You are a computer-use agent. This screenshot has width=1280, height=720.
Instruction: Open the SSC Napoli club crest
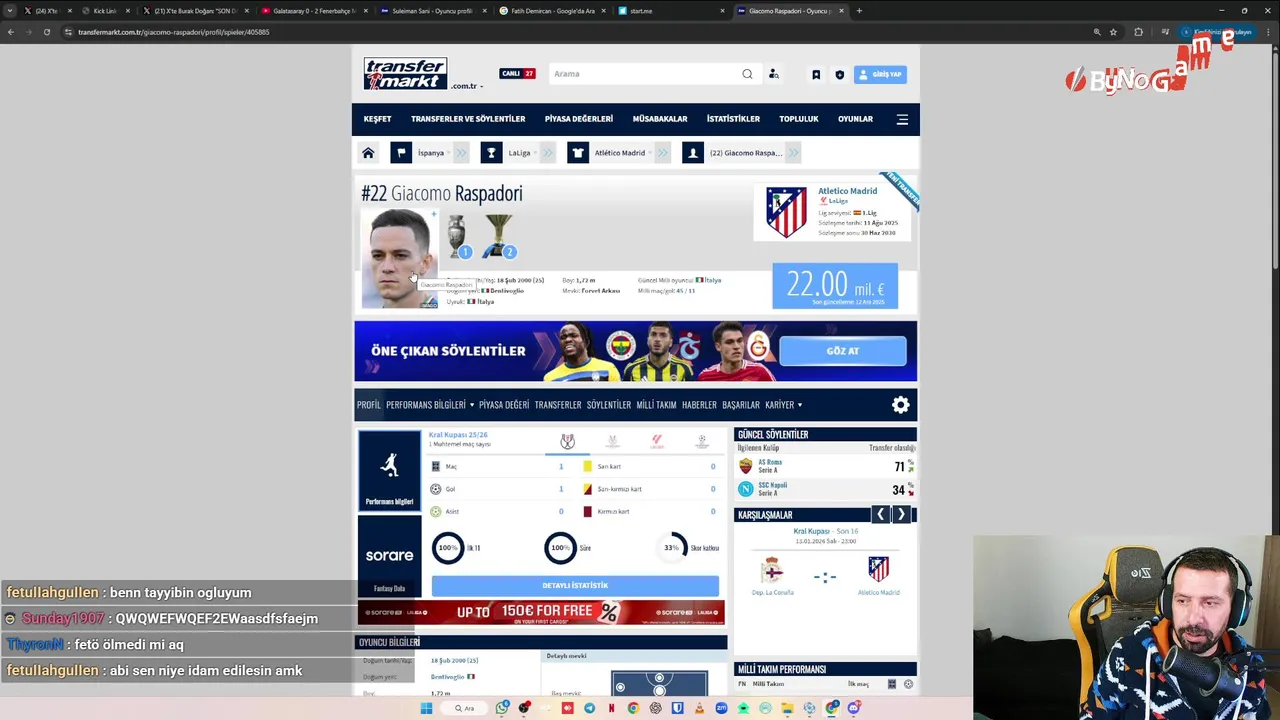click(x=745, y=489)
